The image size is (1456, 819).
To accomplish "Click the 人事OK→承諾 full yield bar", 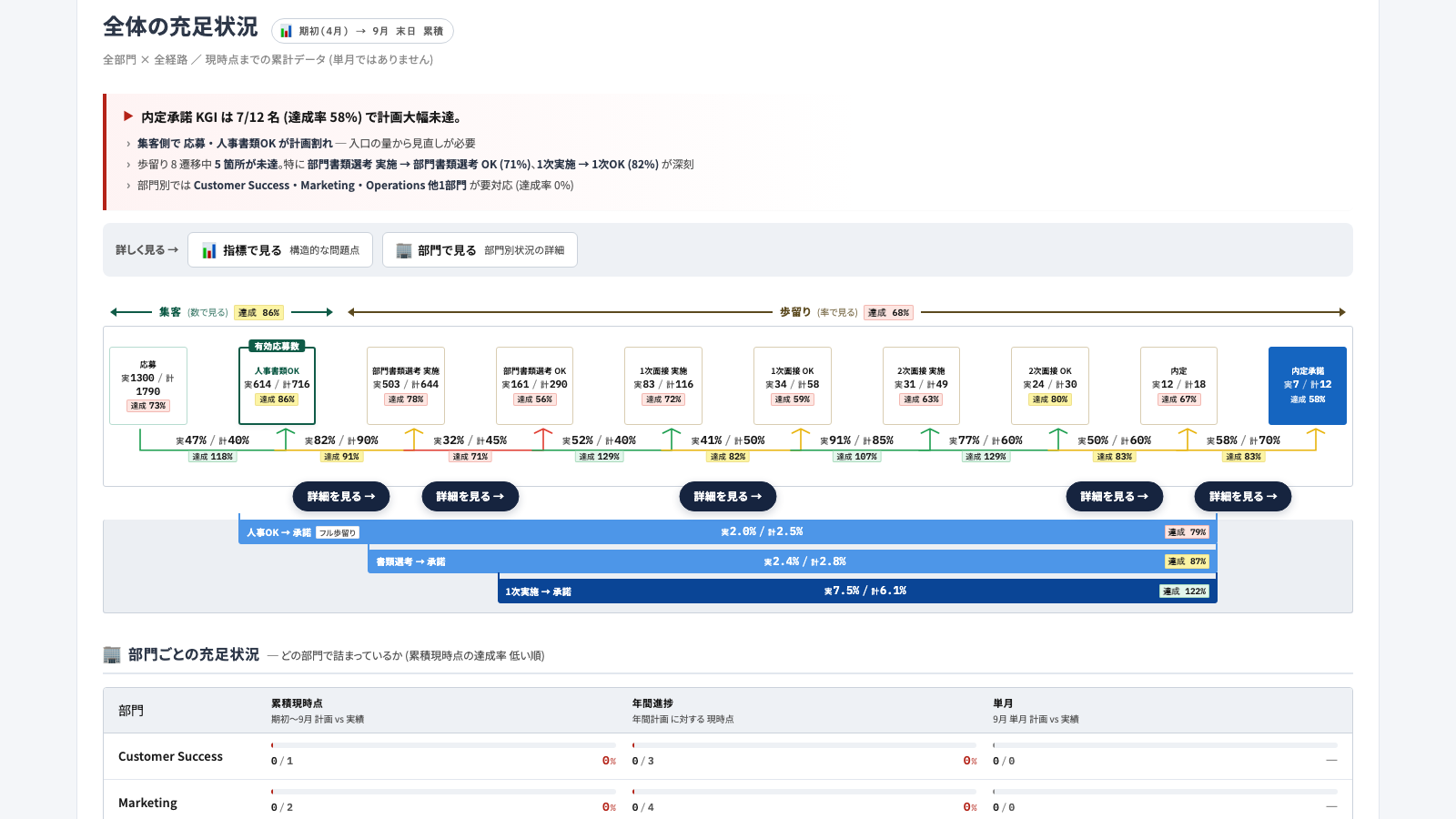I will pyautogui.click(x=728, y=531).
